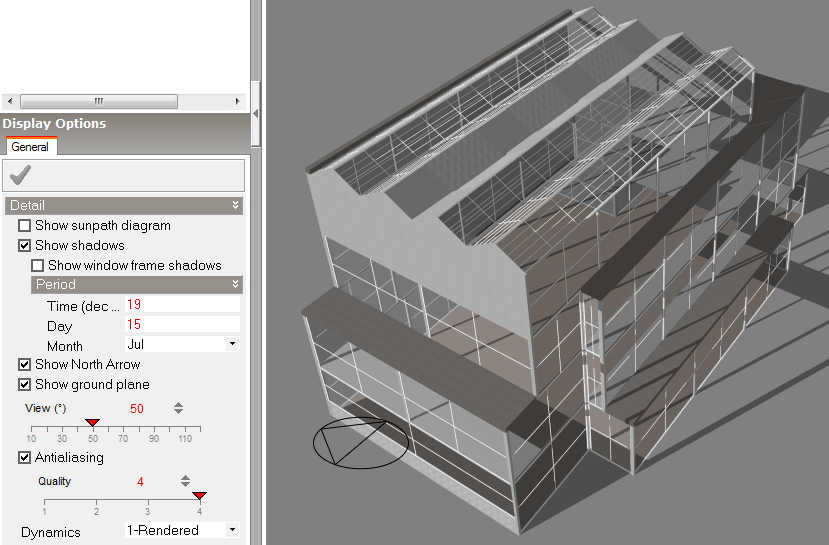
Task: Collapse the Detail section header
Action: [236, 205]
